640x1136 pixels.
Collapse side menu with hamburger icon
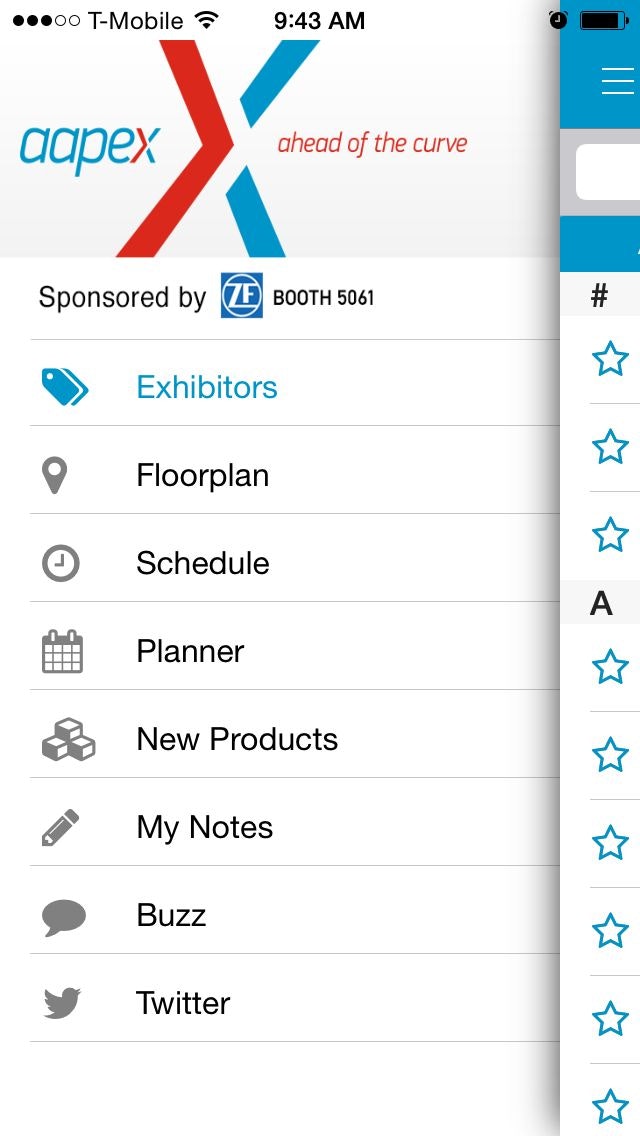(618, 81)
